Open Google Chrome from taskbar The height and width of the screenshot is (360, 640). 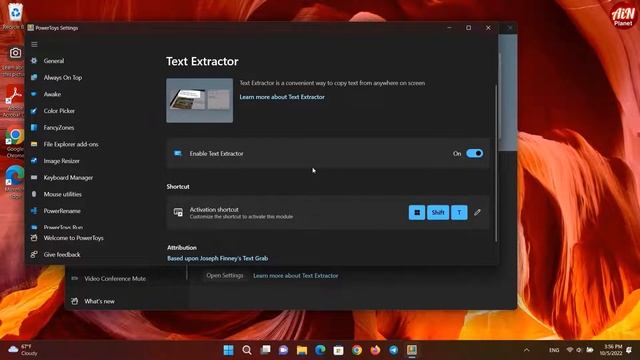pos(357,350)
